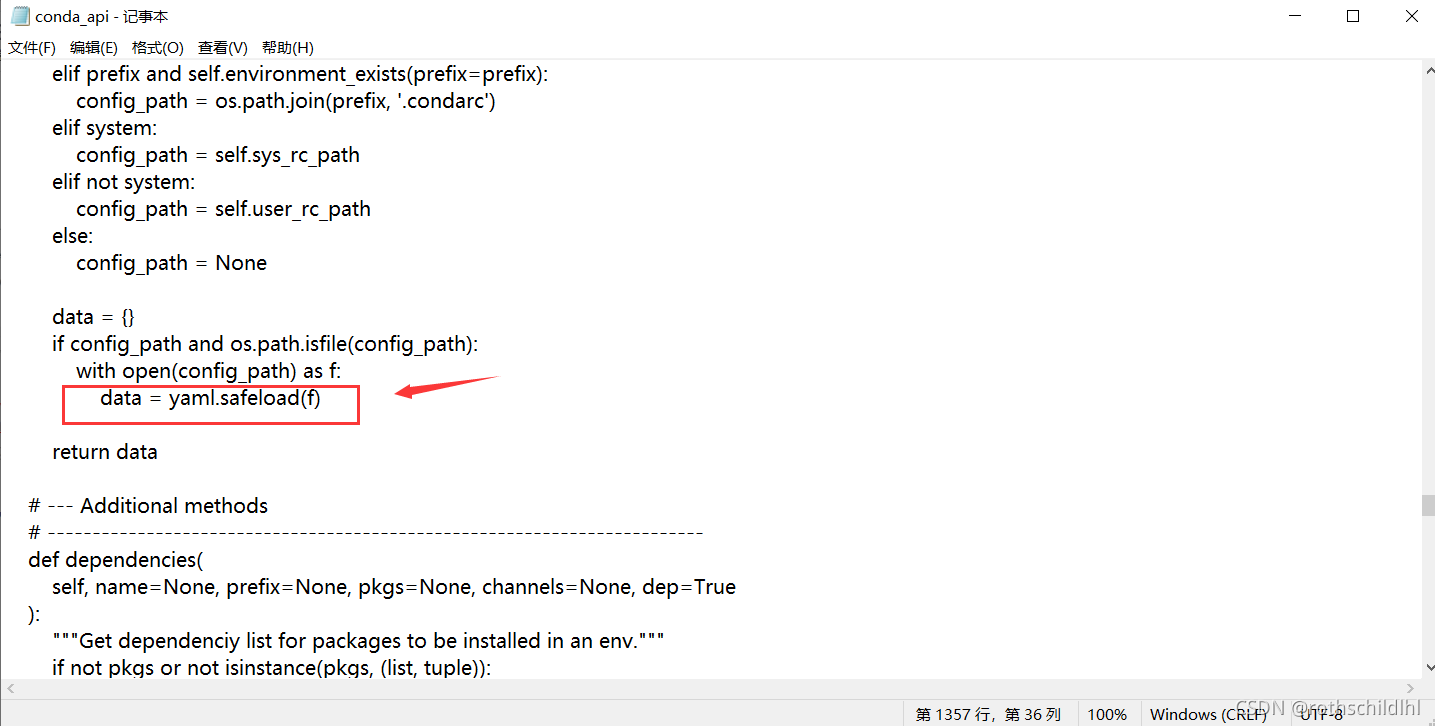Click the 'config_path = self.user_rc_path' line

[223, 209]
